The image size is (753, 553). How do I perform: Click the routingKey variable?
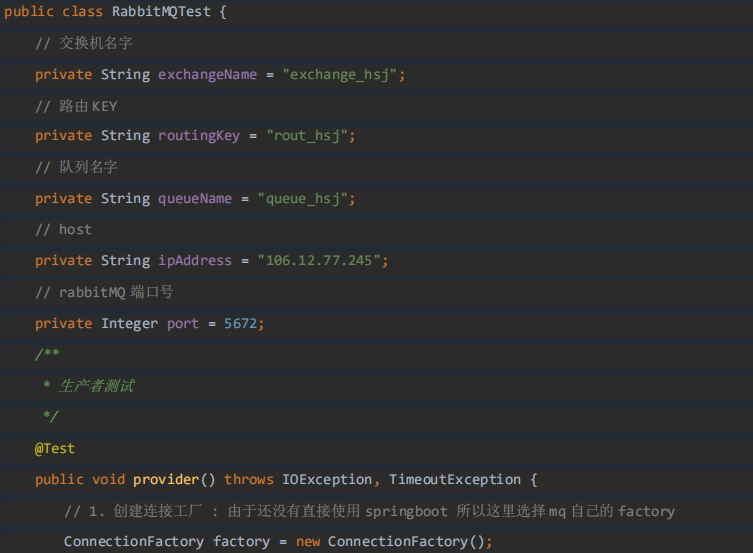(199, 136)
